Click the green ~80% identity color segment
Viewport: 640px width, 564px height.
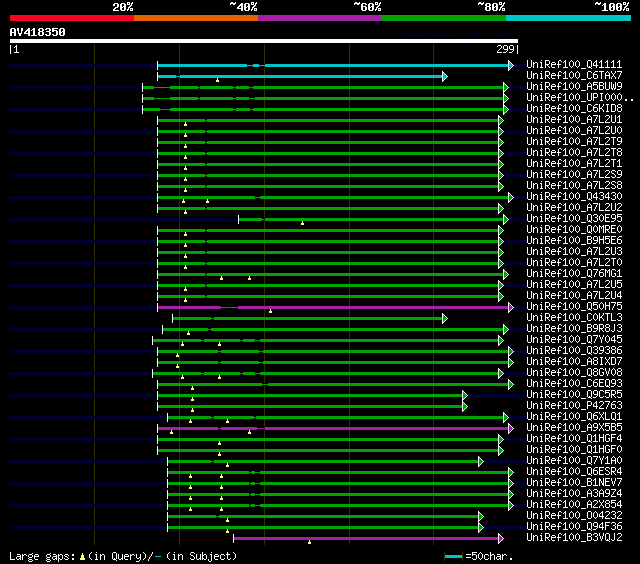444,18
